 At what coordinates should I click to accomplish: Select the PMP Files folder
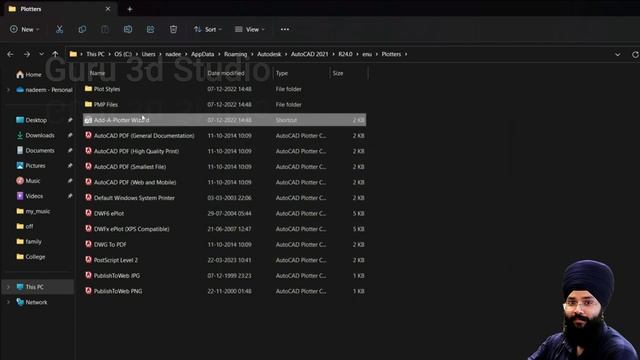224,104
